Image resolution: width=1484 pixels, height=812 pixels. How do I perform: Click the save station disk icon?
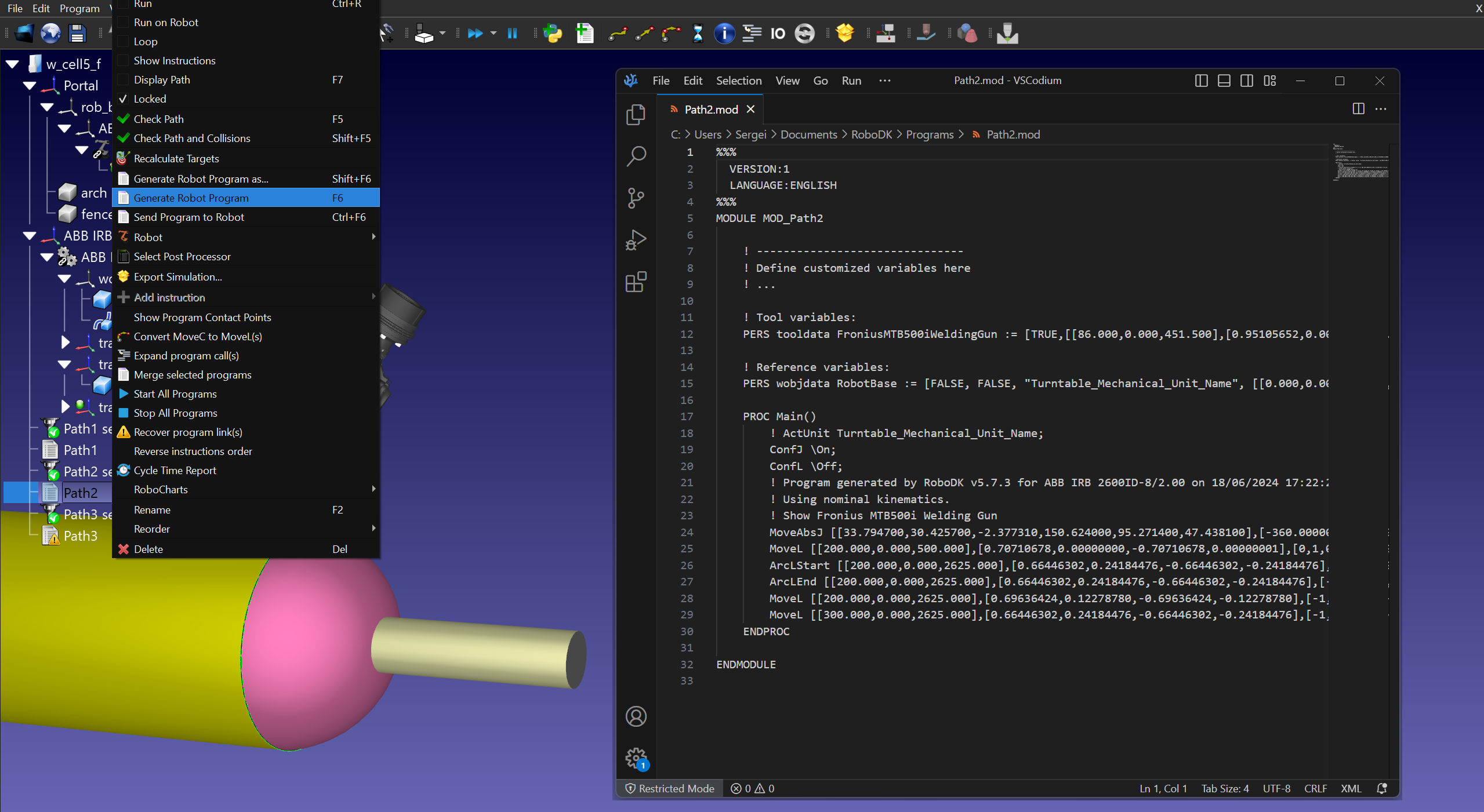[x=77, y=34]
